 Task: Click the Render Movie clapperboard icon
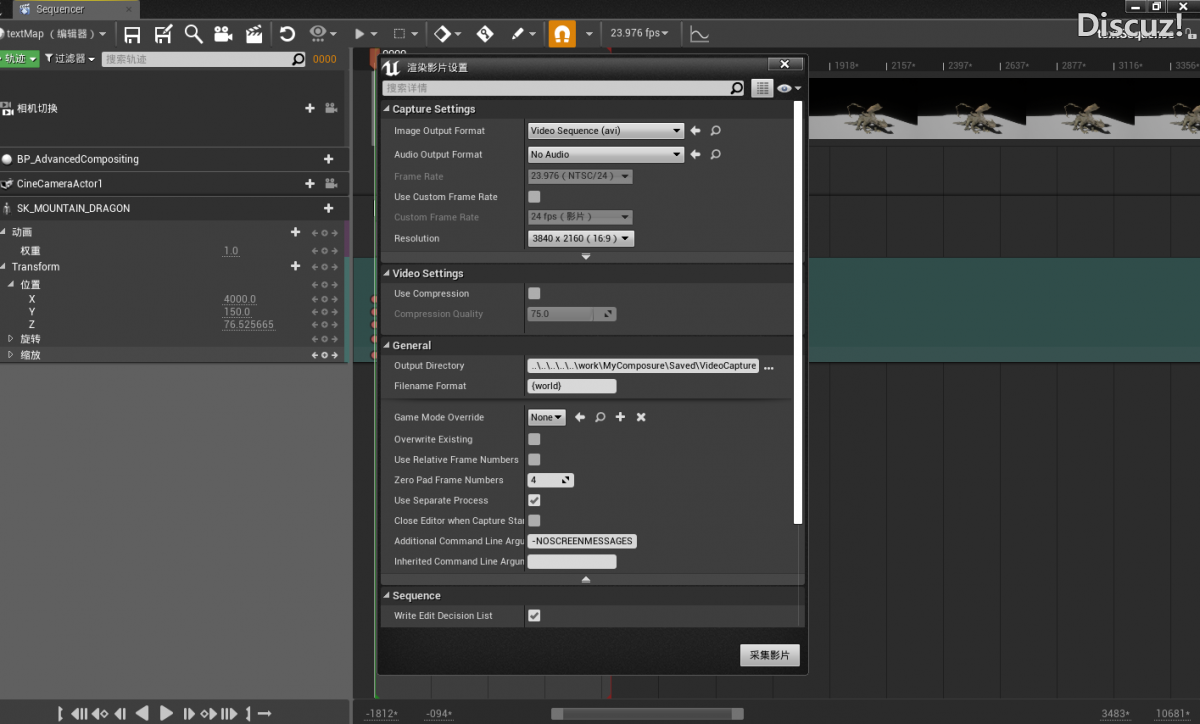coord(254,34)
